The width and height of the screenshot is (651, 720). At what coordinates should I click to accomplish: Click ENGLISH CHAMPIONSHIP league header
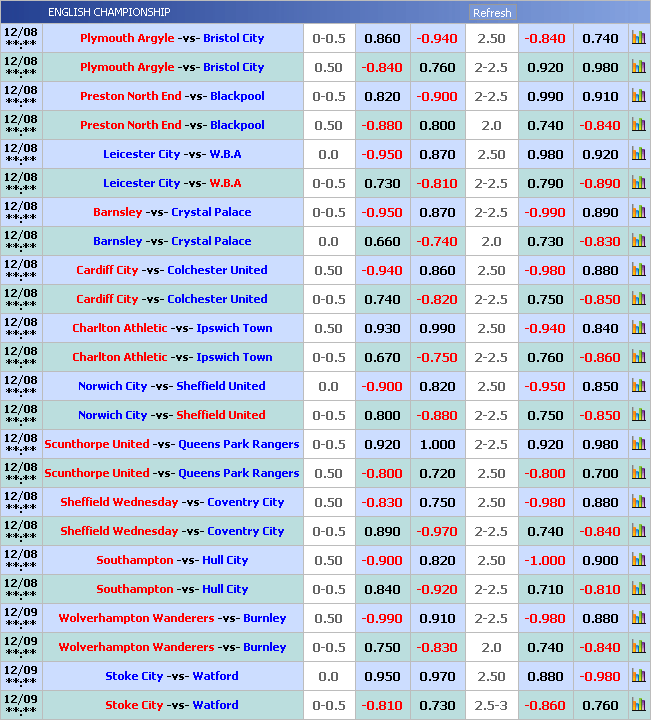point(109,12)
